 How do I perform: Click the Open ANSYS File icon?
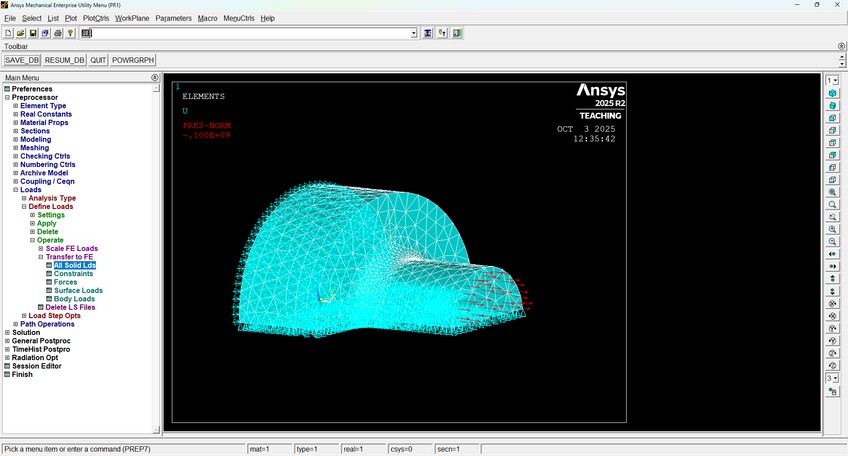tap(20, 33)
